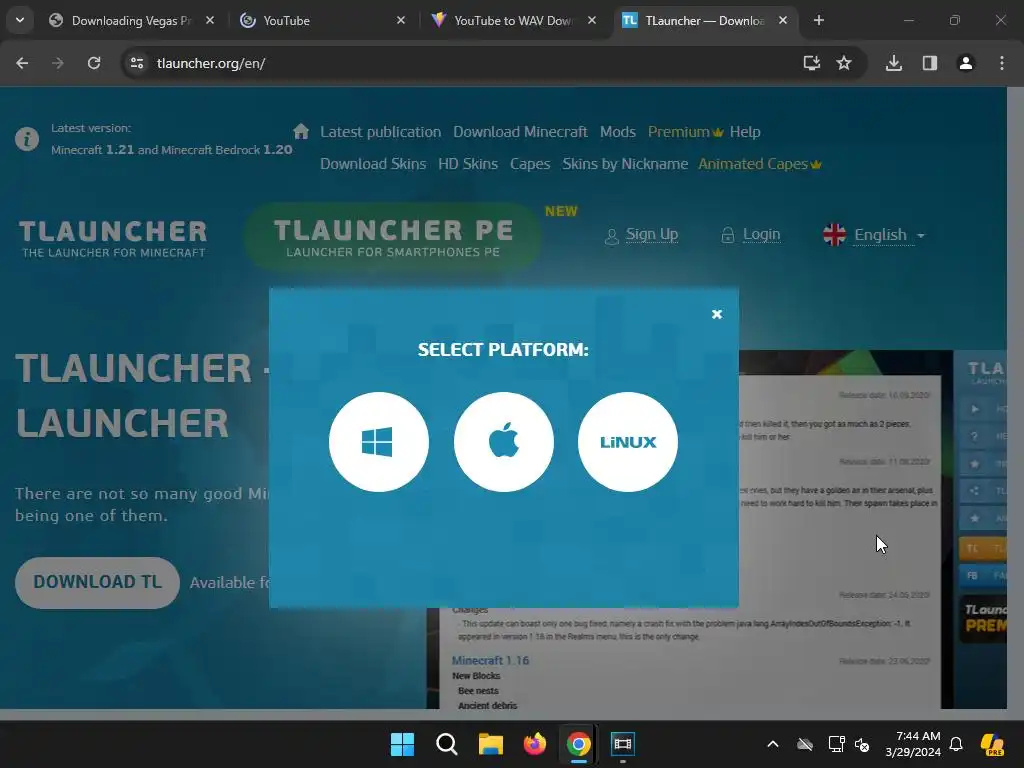Bookmark this page with the star icon
The height and width of the screenshot is (768, 1024).
[x=844, y=63]
